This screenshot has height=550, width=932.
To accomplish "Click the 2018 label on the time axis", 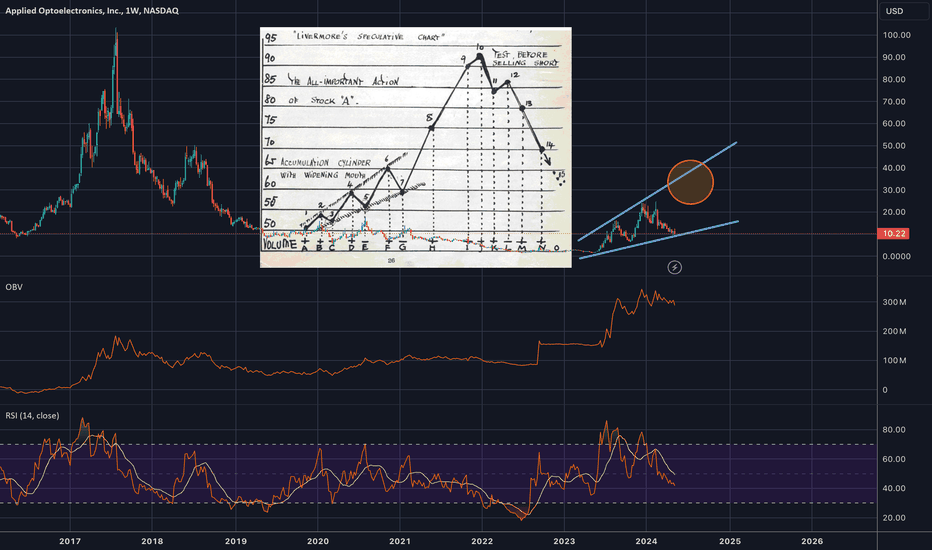I will pyautogui.click(x=152, y=541).
